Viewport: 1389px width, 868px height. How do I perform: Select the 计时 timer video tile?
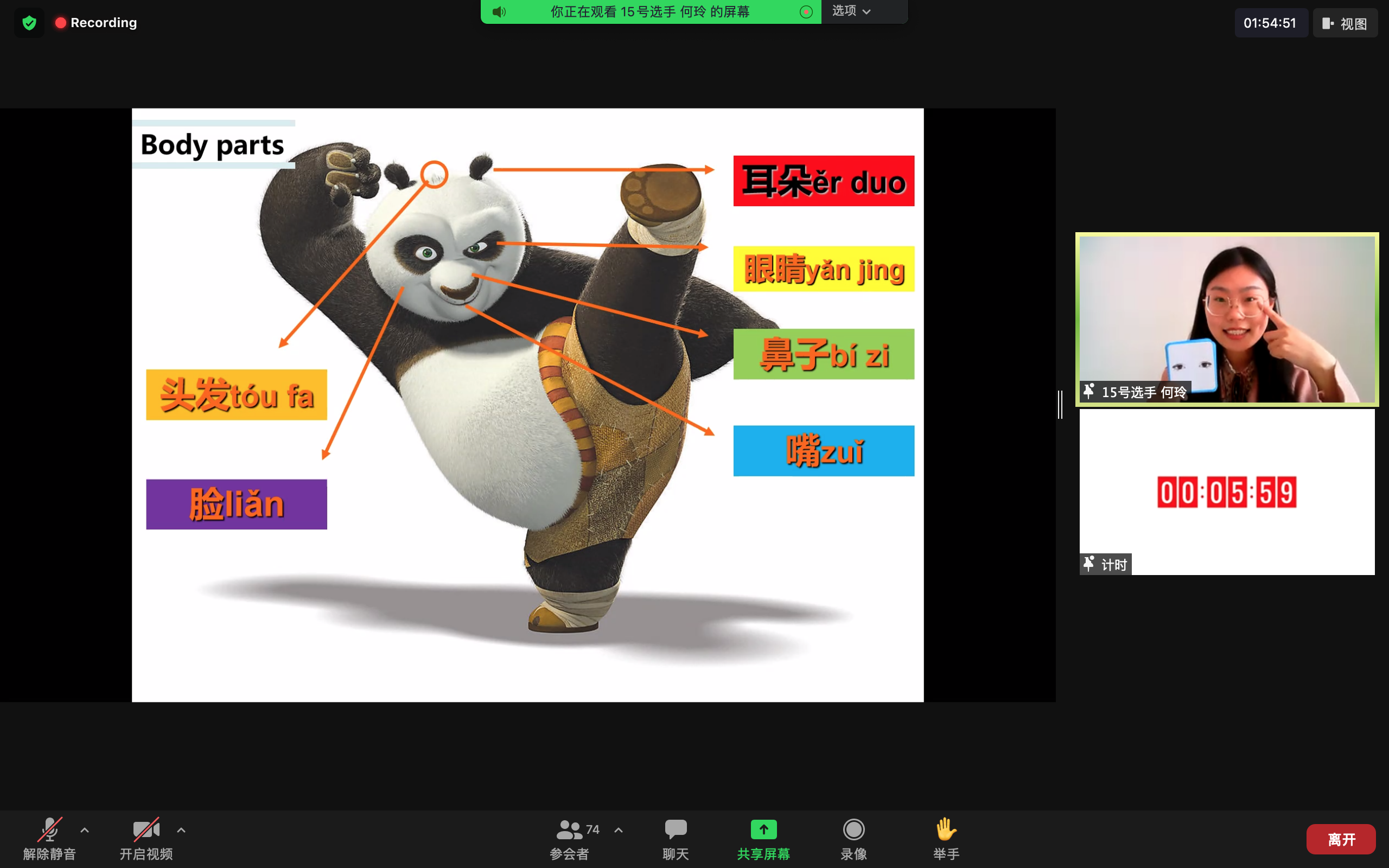coord(1227,492)
